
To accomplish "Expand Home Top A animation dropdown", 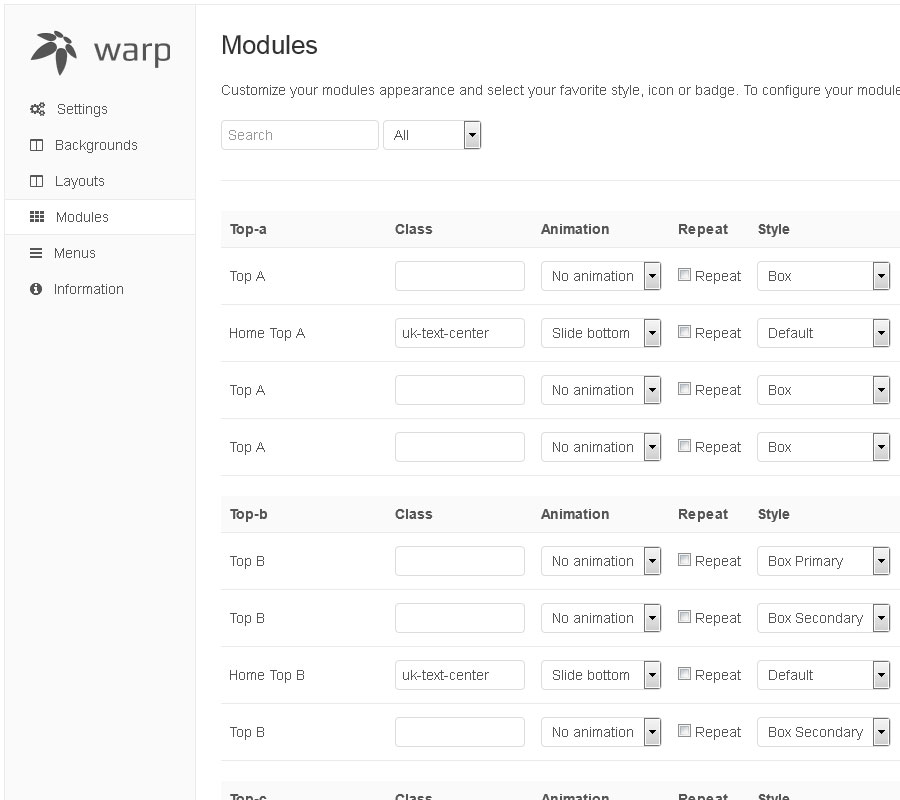I will 600,333.
